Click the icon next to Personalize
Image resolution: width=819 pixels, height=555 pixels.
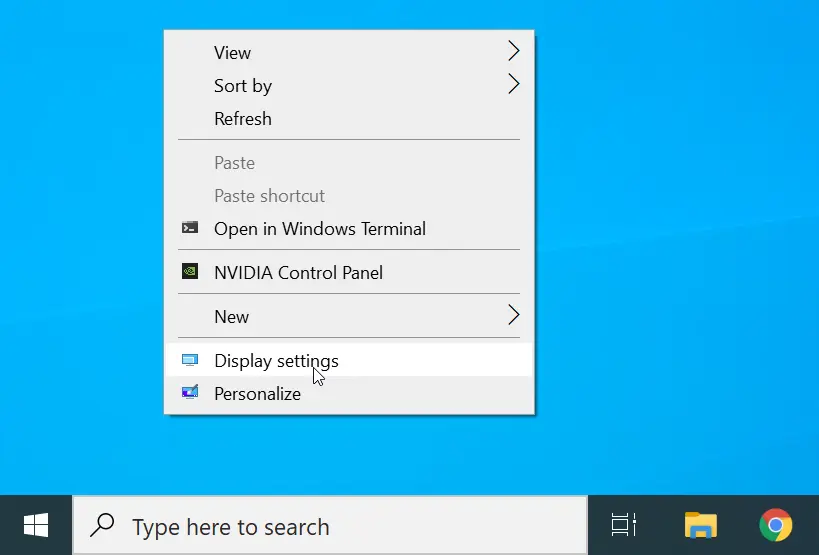click(x=189, y=393)
